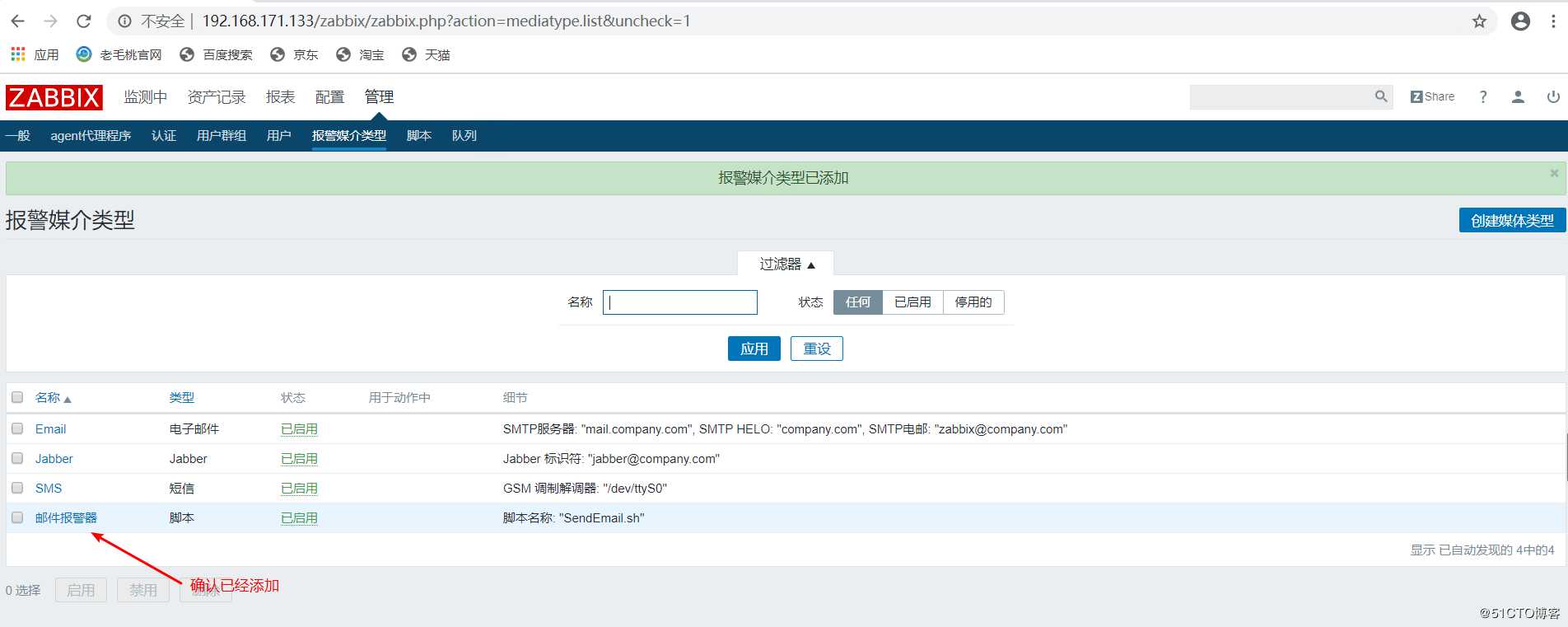1568x627 pixels.
Task: Open the help question mark
Action: pos(1483,96)
